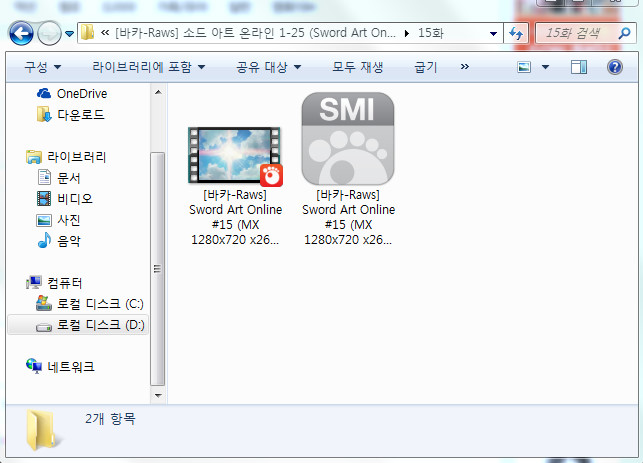
Task: Click the 2개 항목 status text
Action: [x=110, y=419]
